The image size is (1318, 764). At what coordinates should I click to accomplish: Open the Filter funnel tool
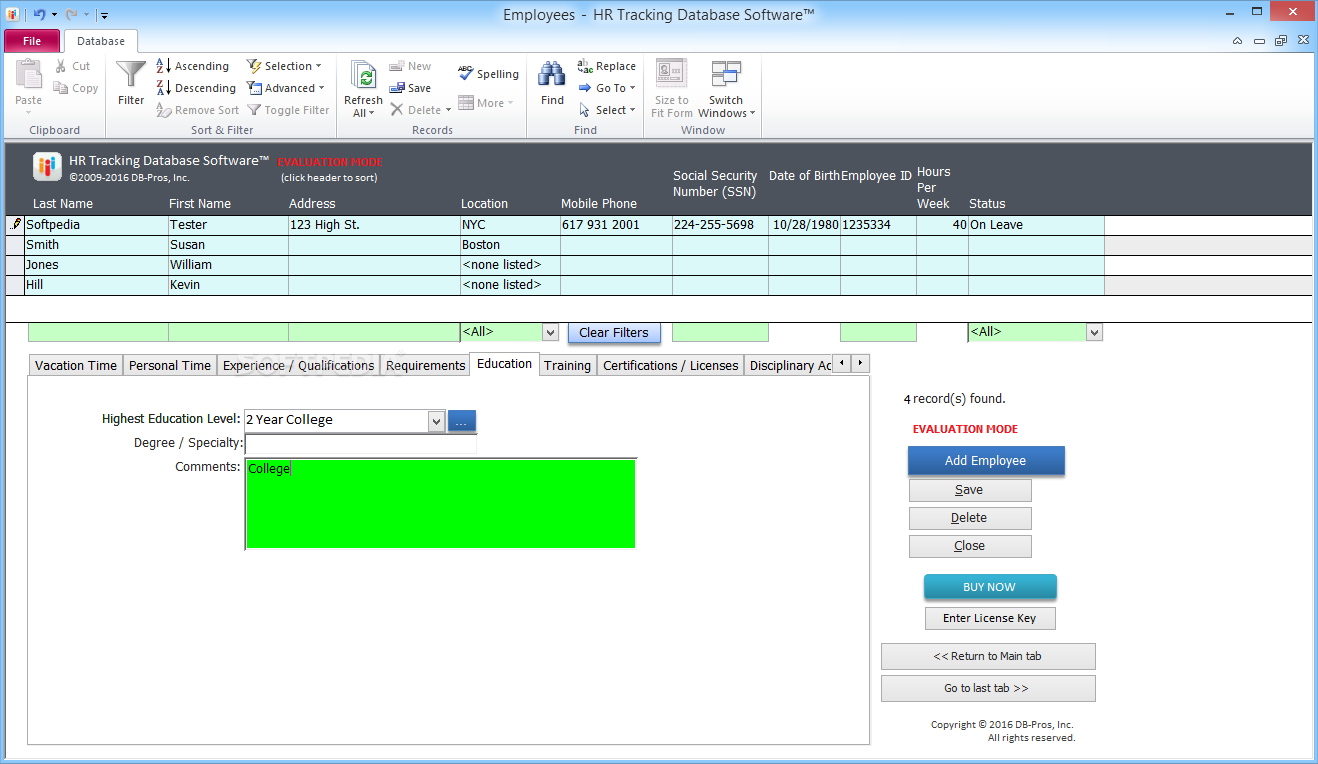(x=131, y=83)
